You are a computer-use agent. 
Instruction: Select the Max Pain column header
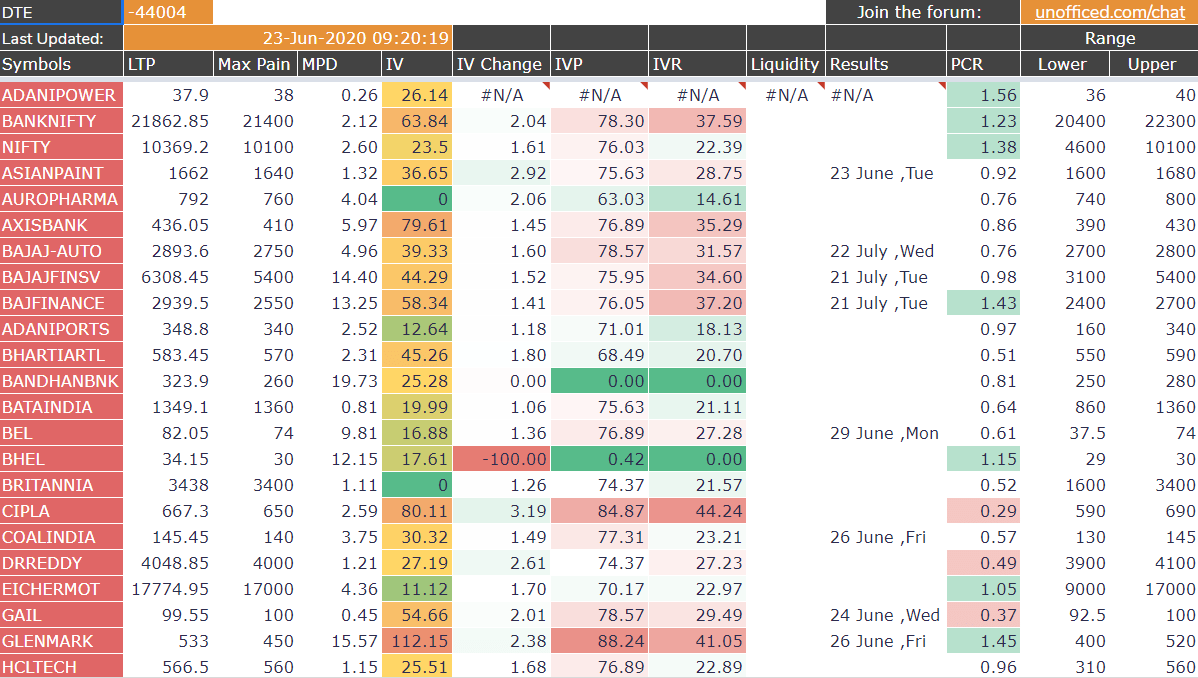pyautogui.click(x=255, y=63)
